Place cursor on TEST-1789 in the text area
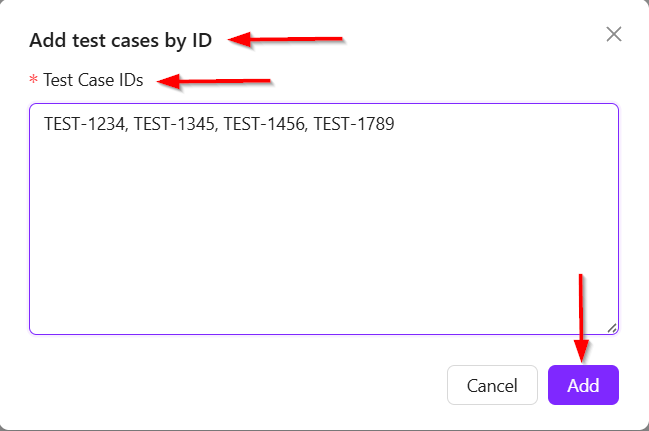649x431 pixels. [354, 124]
